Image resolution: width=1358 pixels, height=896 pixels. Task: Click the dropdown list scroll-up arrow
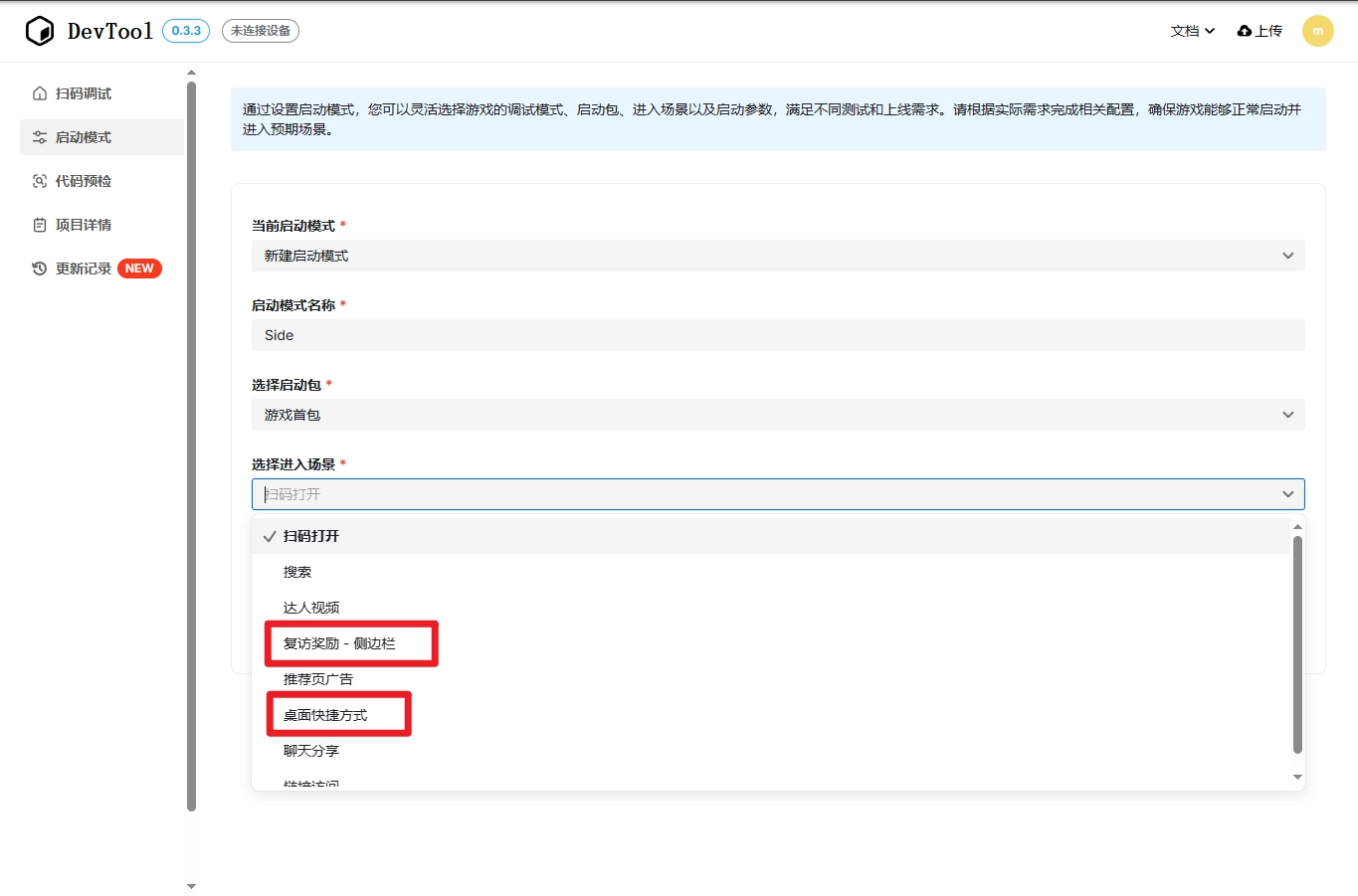click(1297, 526)
